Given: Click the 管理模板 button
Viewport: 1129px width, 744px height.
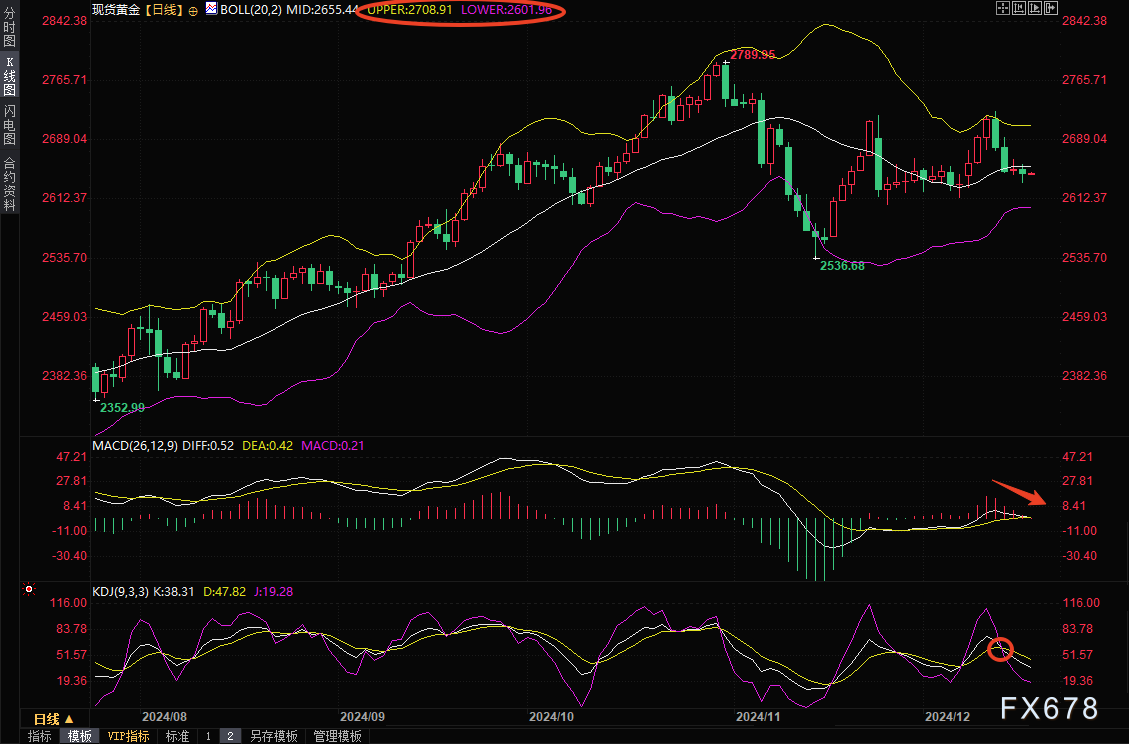Looking at the screenshot, I should pyautogui.click(x=338, y=736).
